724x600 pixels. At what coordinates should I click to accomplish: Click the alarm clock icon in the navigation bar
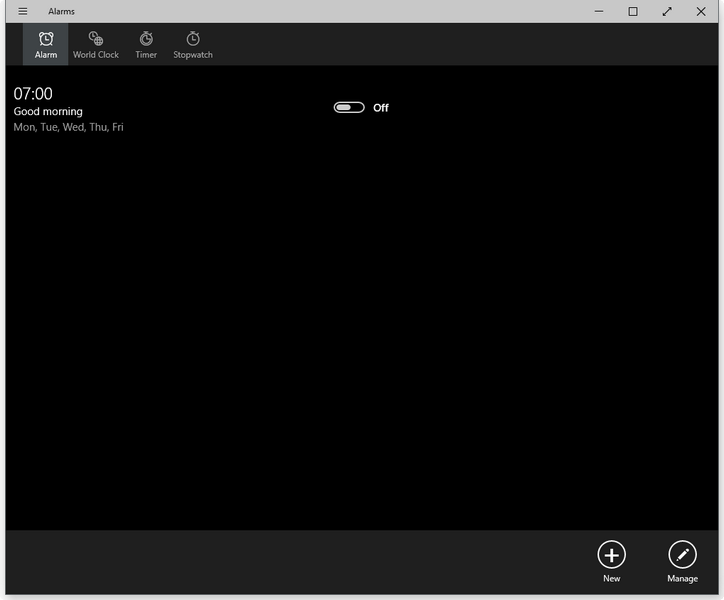tap(46, 38)
